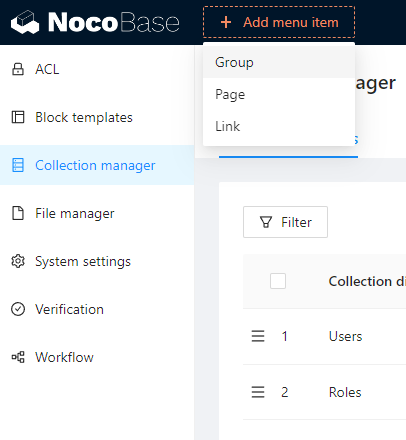Click the NocoBase logo
The height and width of the screenshot is (440, 406).
95,22
